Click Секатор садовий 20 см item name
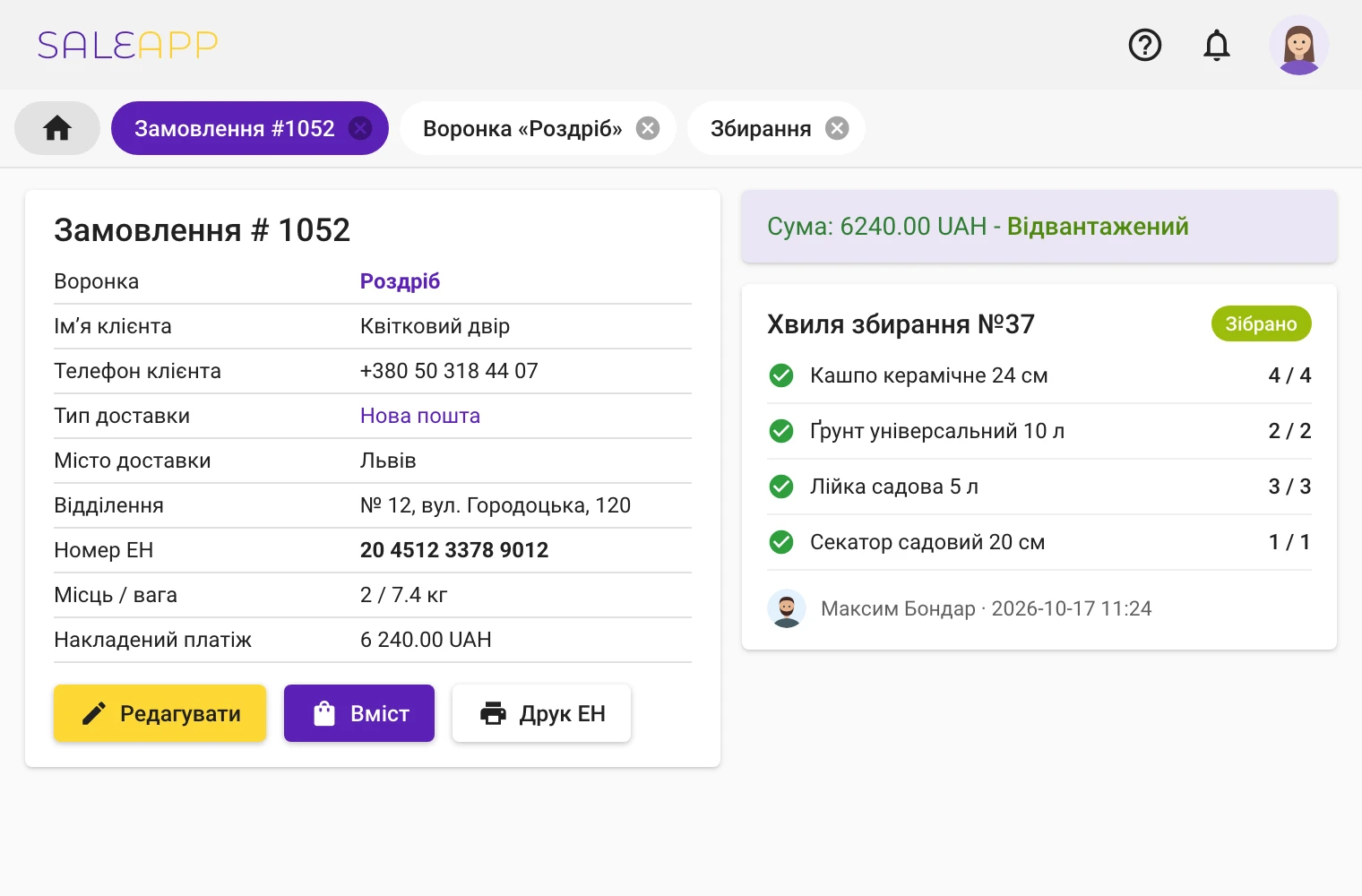This screenshot has width=1362, height=896. [927, 542]
